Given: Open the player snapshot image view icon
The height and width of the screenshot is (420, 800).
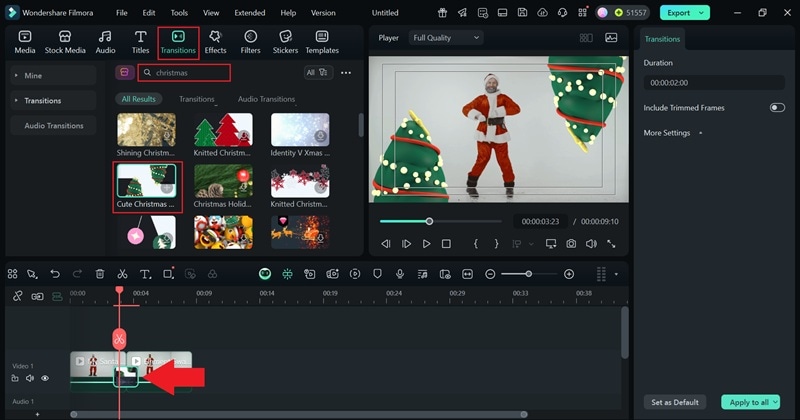Looking at the screenshot, I should 611,38.
